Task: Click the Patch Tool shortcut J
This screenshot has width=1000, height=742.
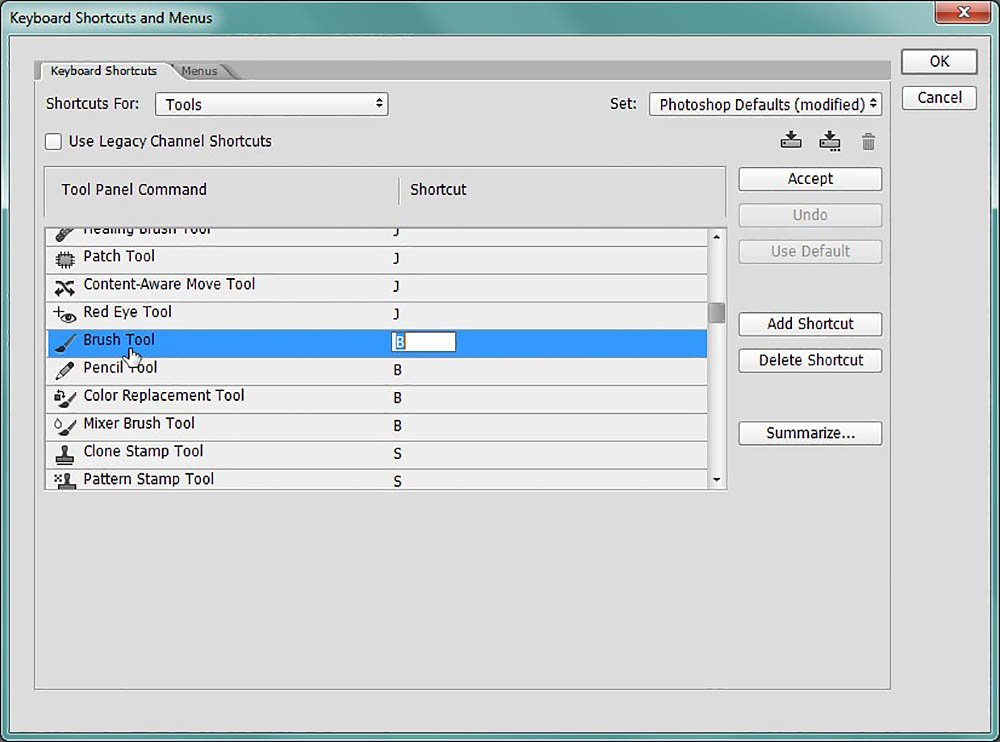Action: click(396, 258)
